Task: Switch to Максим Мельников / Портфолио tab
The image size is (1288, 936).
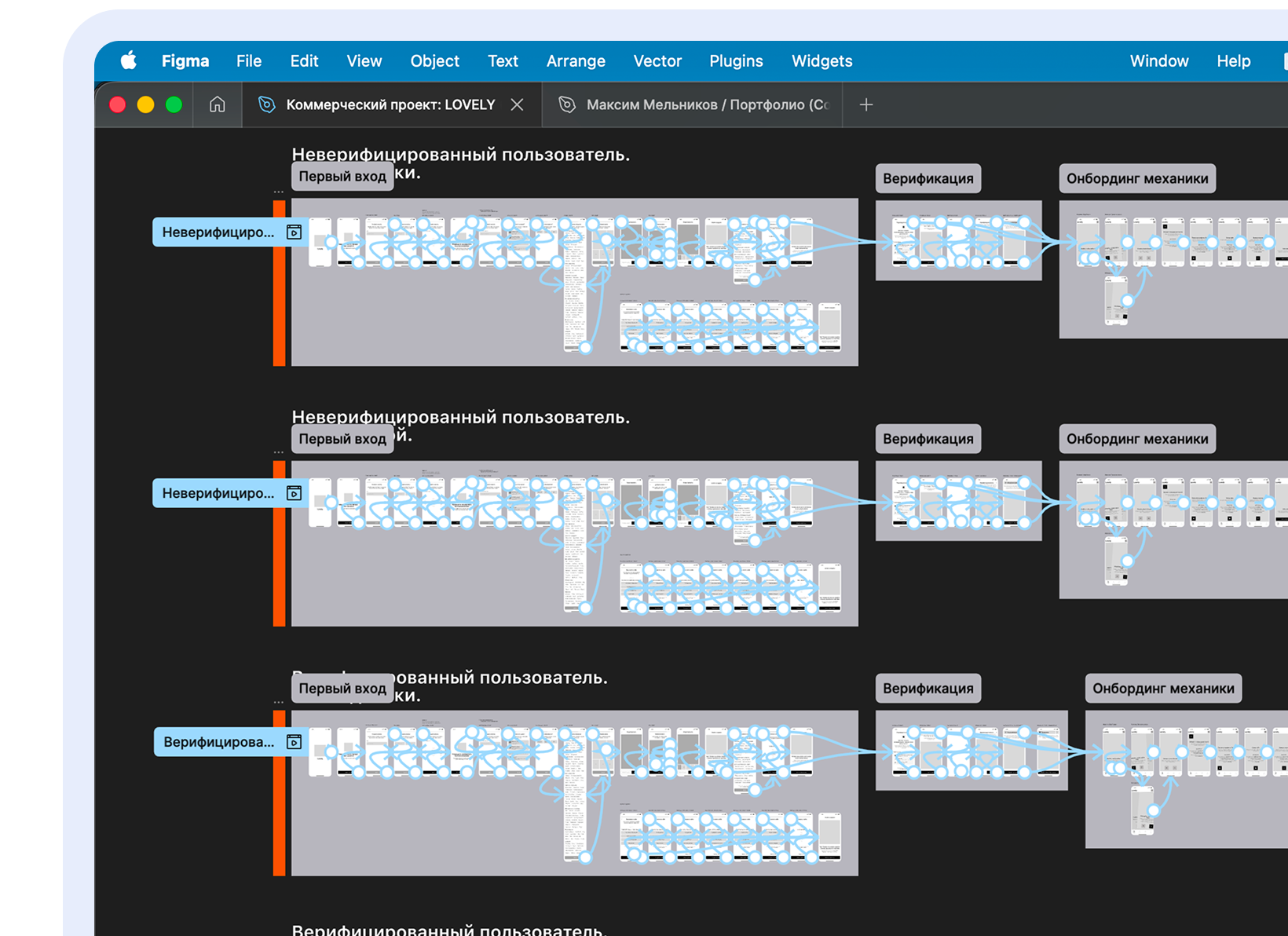Action: coord(707,104)
